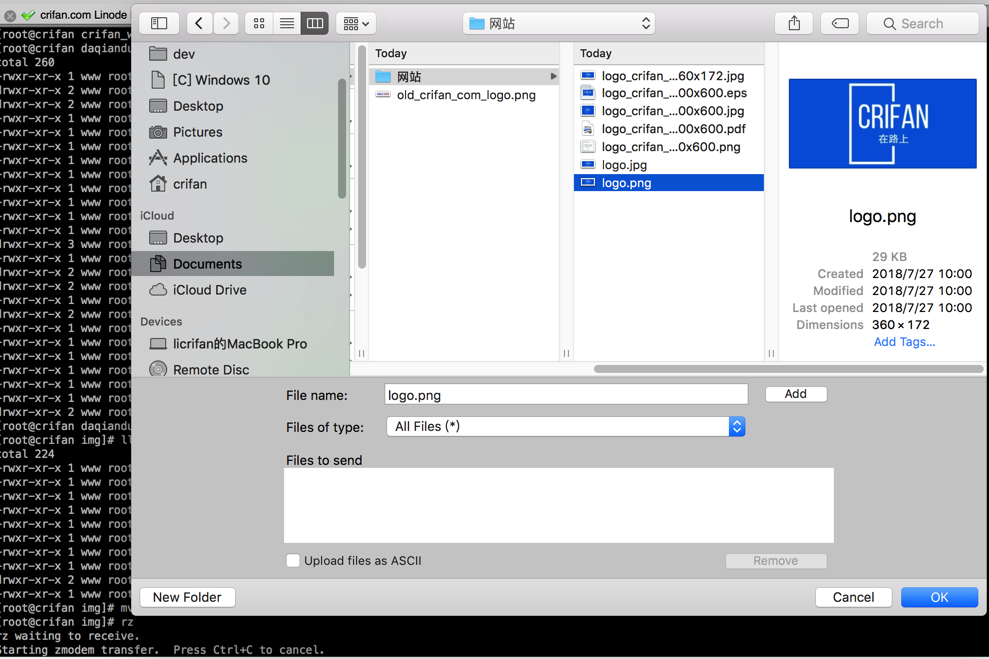Click Add Tags… link
The image size is (989, 659).
click(x=904, y=342)
